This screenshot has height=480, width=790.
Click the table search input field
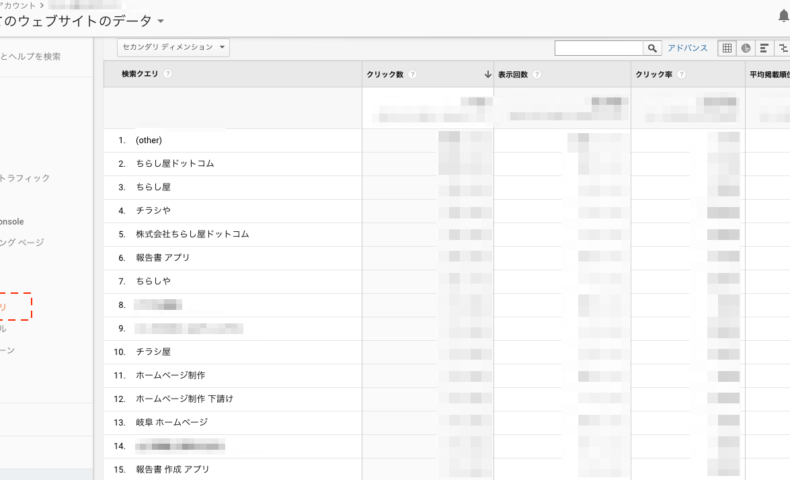[x=599, y=48]
